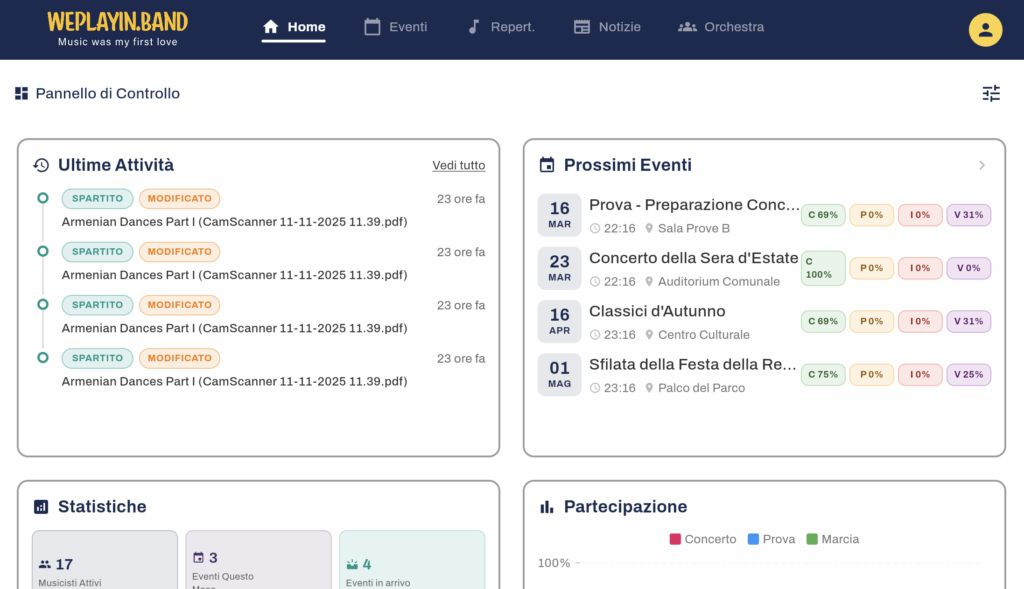Screen dimensions: 1024x589
Task: Click the C 100% progress badge
Action: click(x=822, y=268)
